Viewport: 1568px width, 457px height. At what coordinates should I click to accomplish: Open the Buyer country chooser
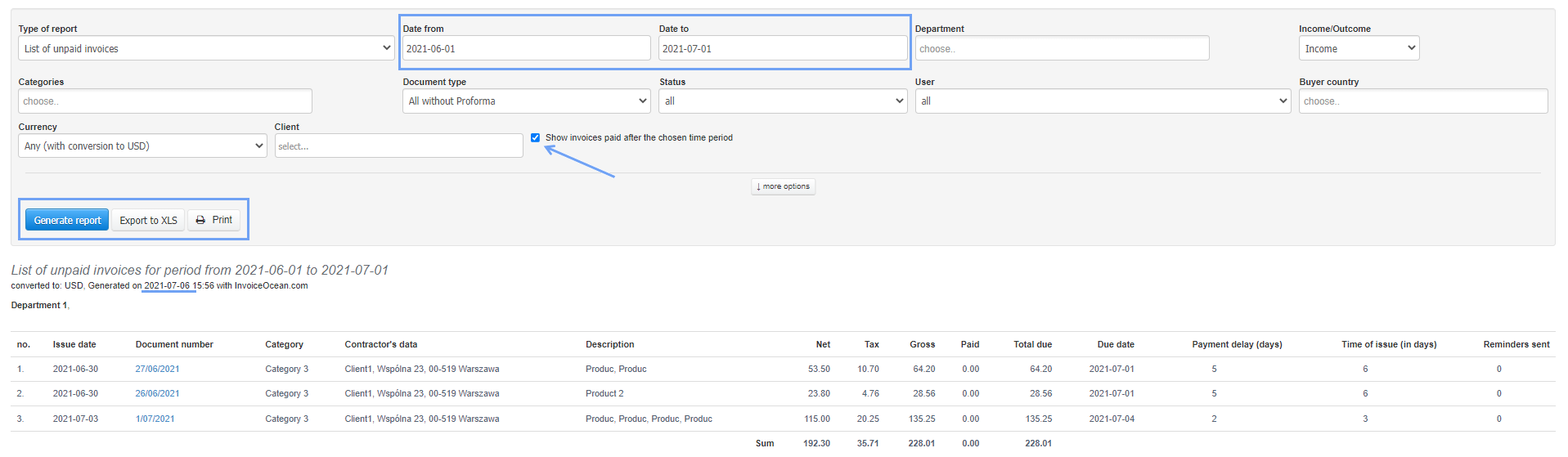point(1423,101)
